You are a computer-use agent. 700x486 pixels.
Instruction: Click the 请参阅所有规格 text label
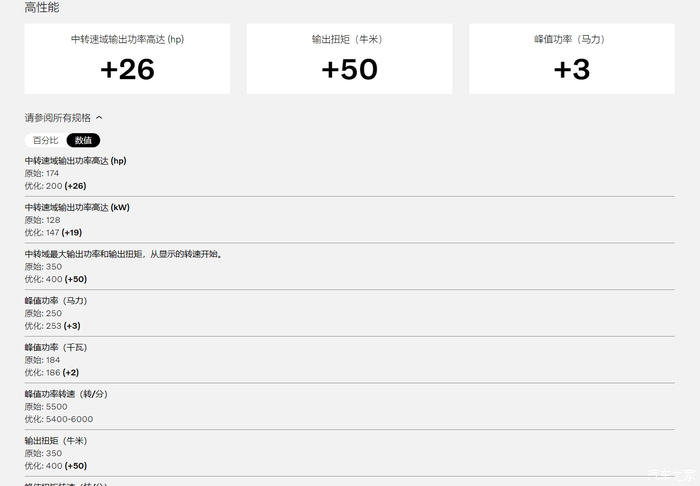tap(58, 118)
